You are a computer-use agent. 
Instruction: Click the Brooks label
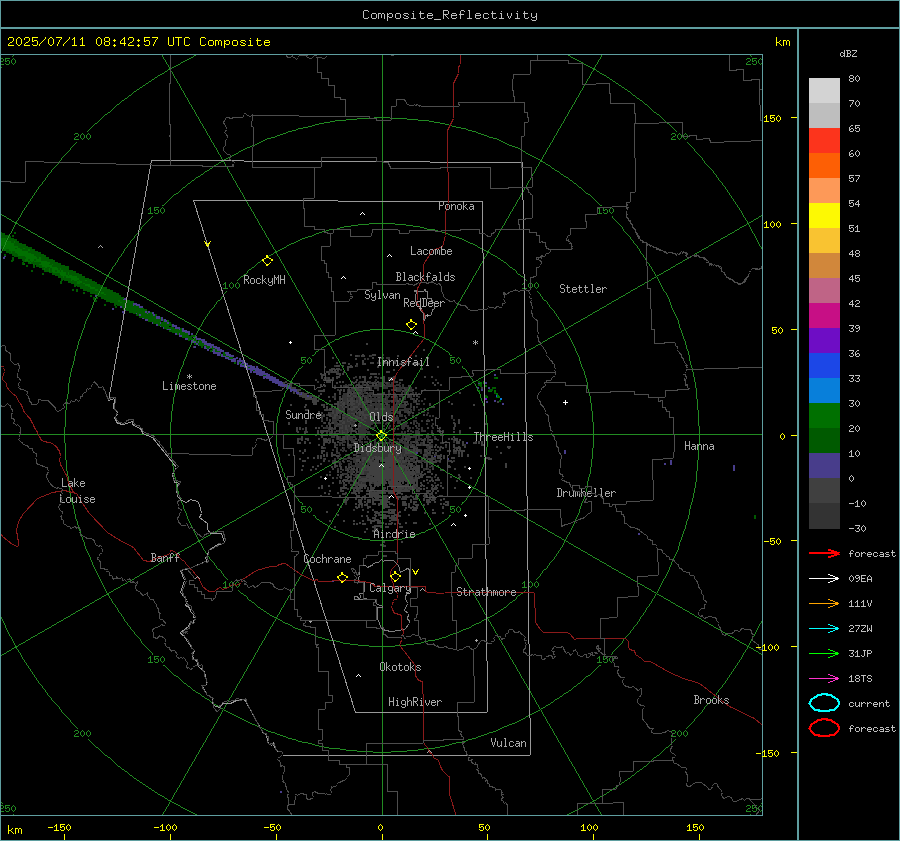[x=711, y=700]
